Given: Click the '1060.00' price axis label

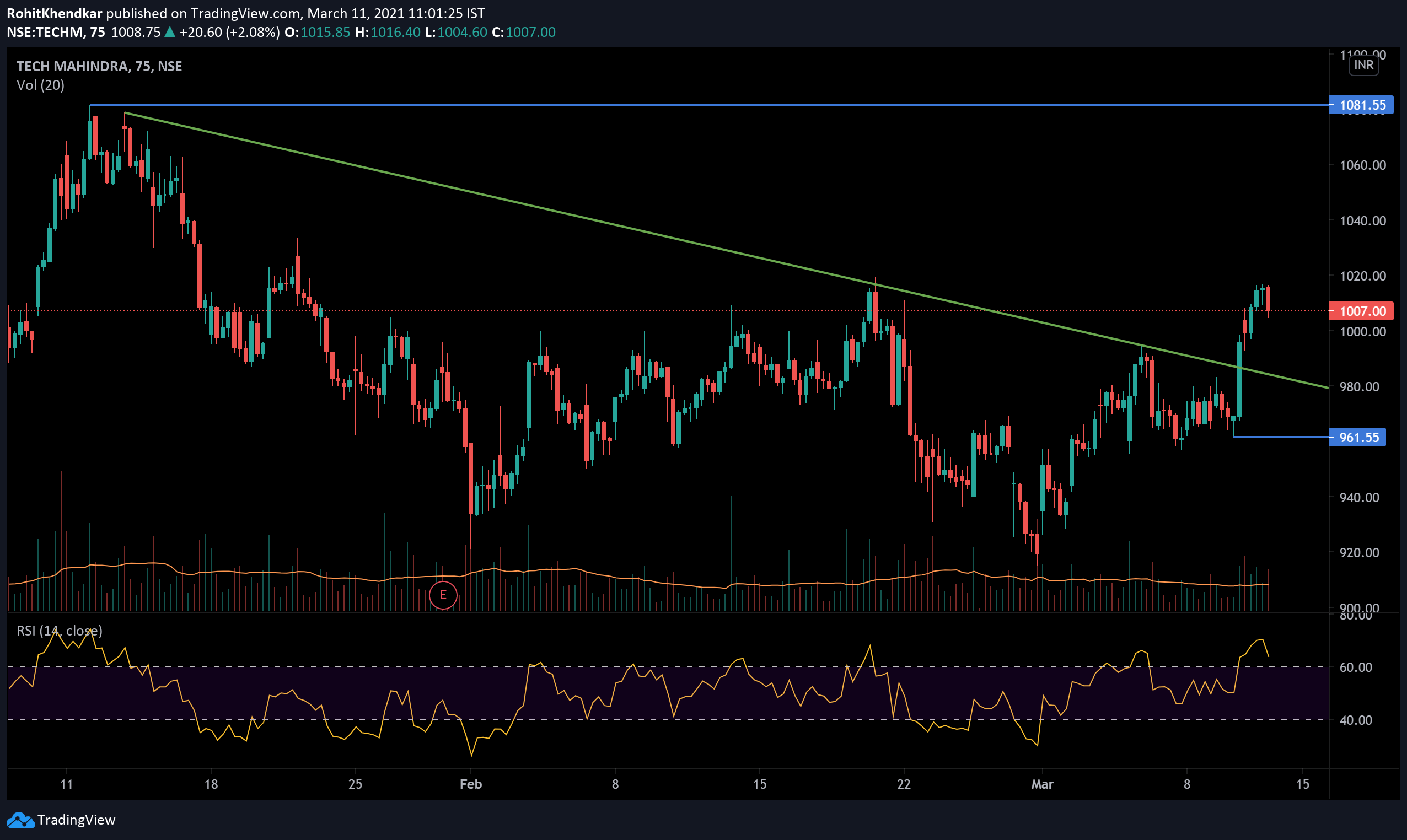Looking at the screenshot, I should tap(1363, 165).
